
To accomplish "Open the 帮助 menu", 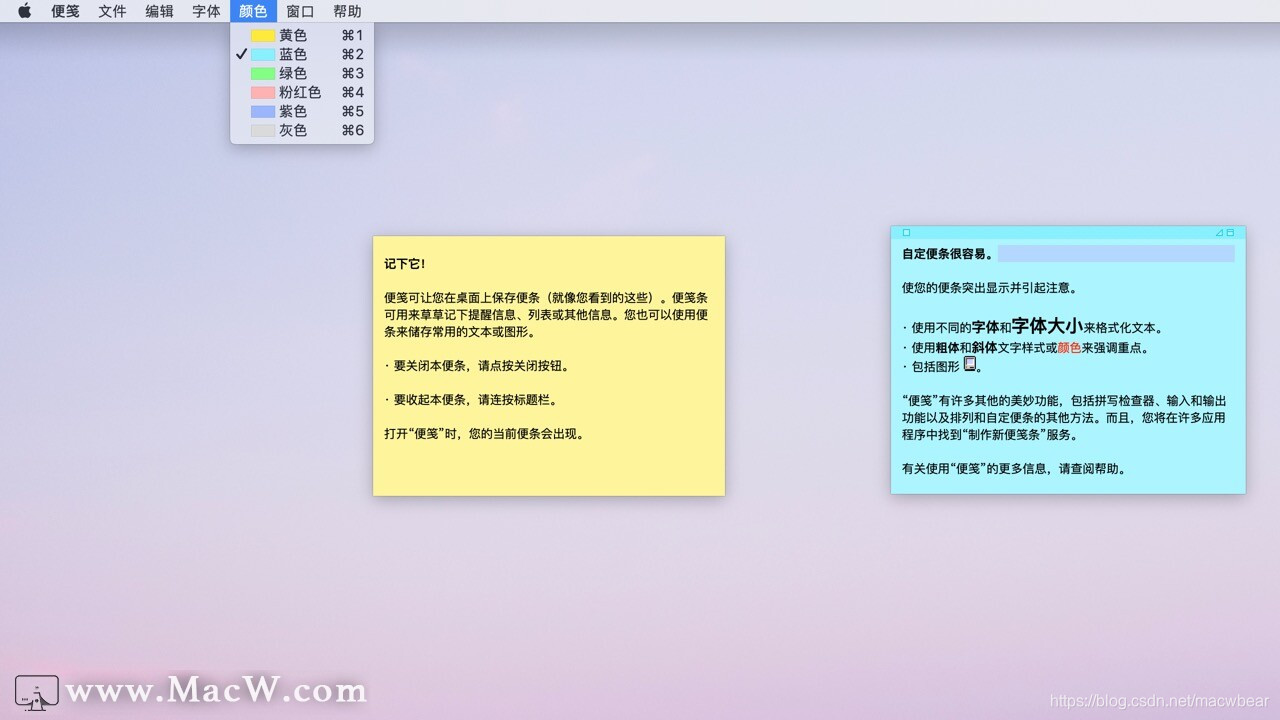I will (347, 11).
